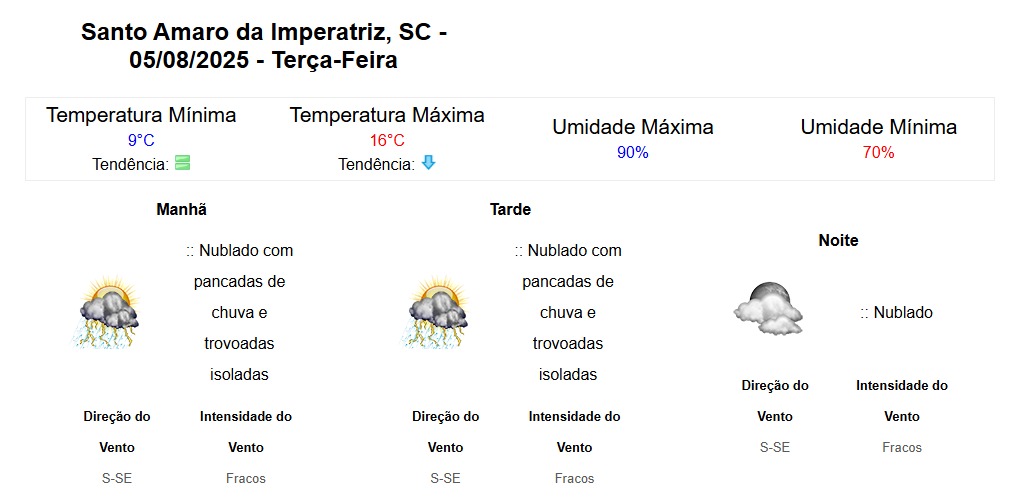1010x504 pixels.
Task: Click the morning S-SE wind direction
Action: (117, 478)
